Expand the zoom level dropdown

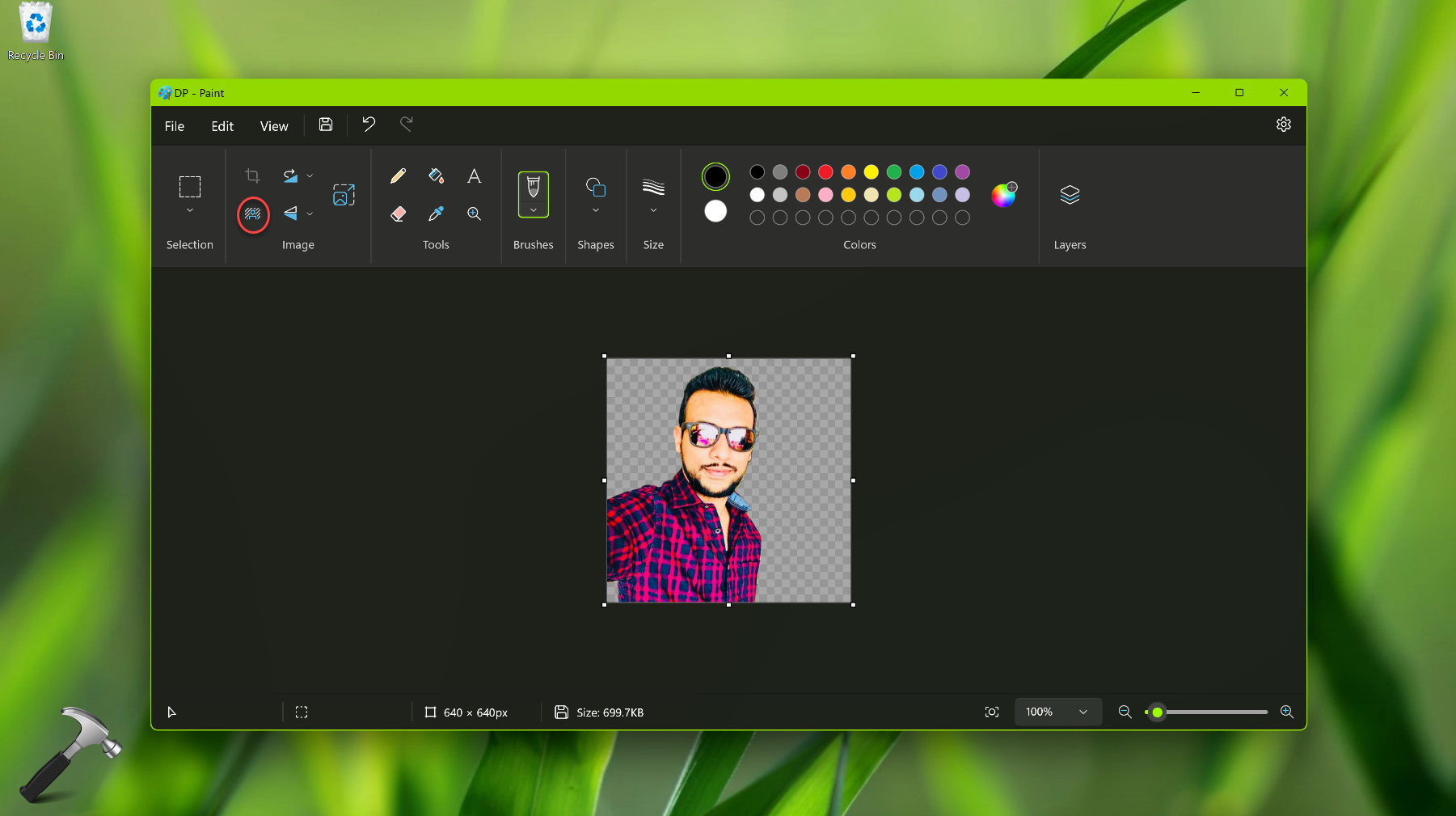pyautogui.click(x=1083, y=712)
